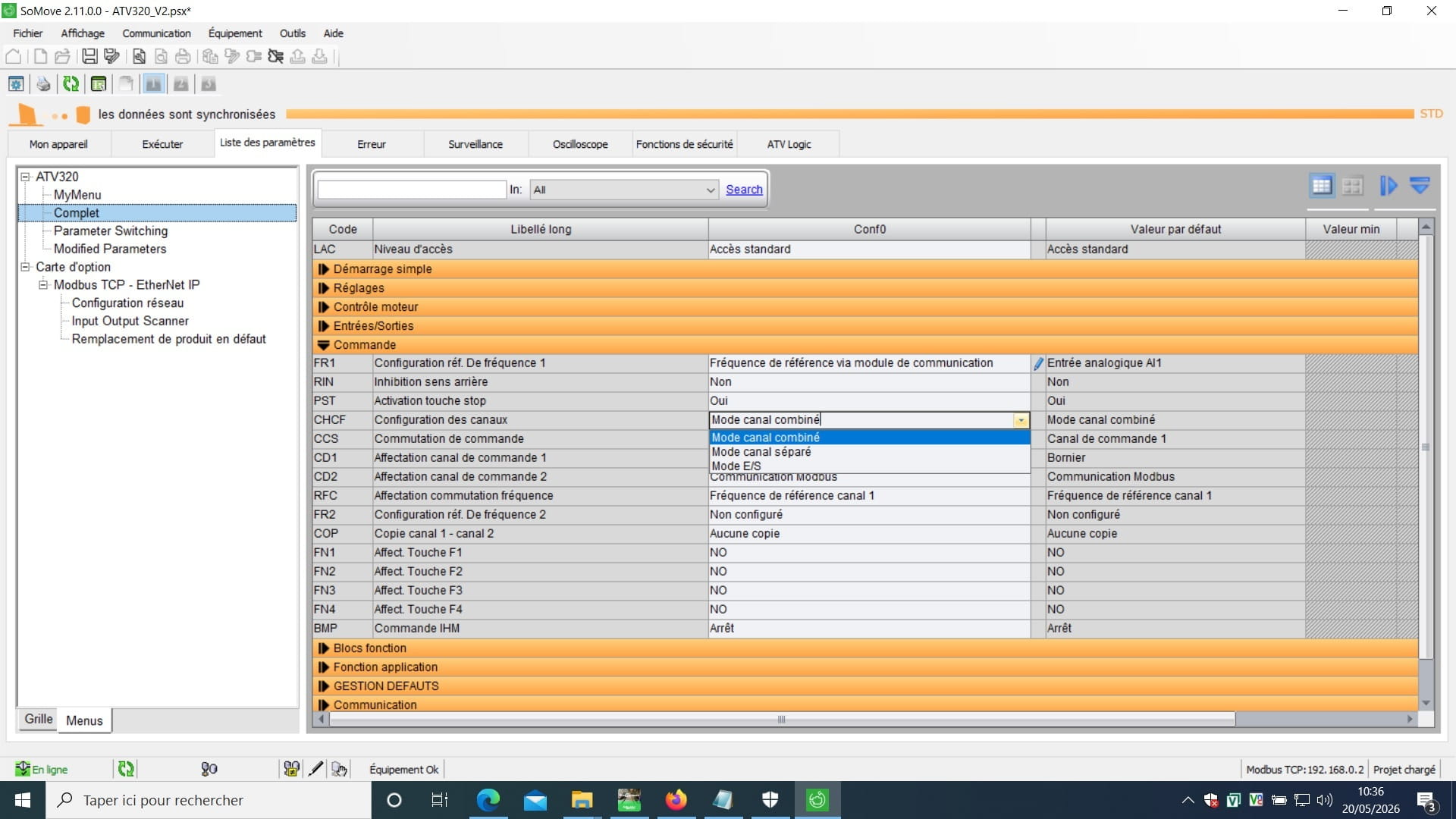Expand the Réglages section
Viewport: 1456px width, 819px height.
[x=324, y=288]
